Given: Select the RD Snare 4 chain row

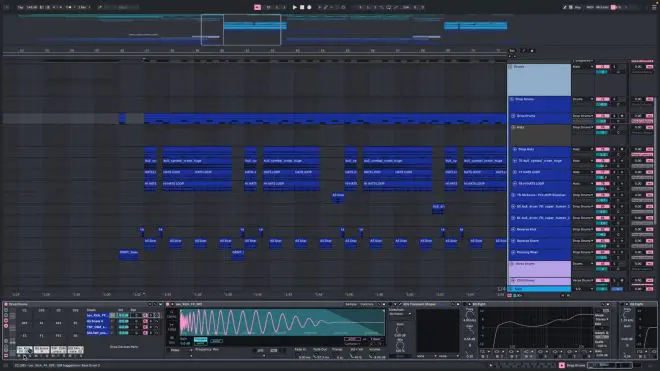Looking at the screenshot, I should click(98, 321).
